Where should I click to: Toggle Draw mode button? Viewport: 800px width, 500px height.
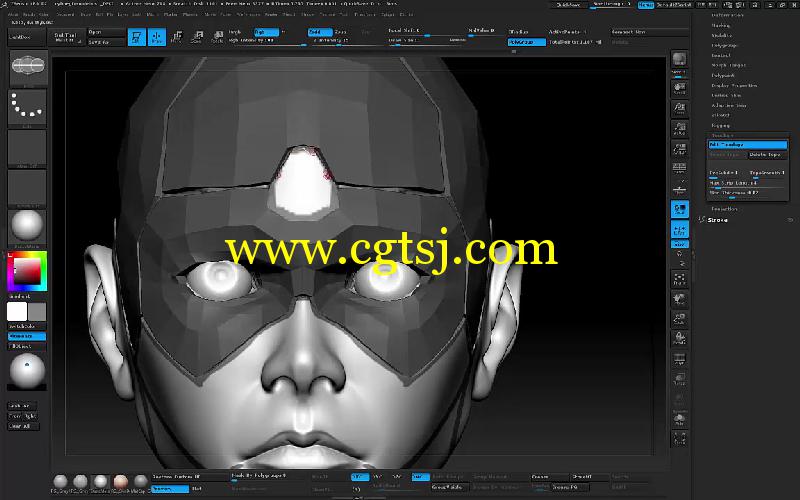[x=157, y=37]
